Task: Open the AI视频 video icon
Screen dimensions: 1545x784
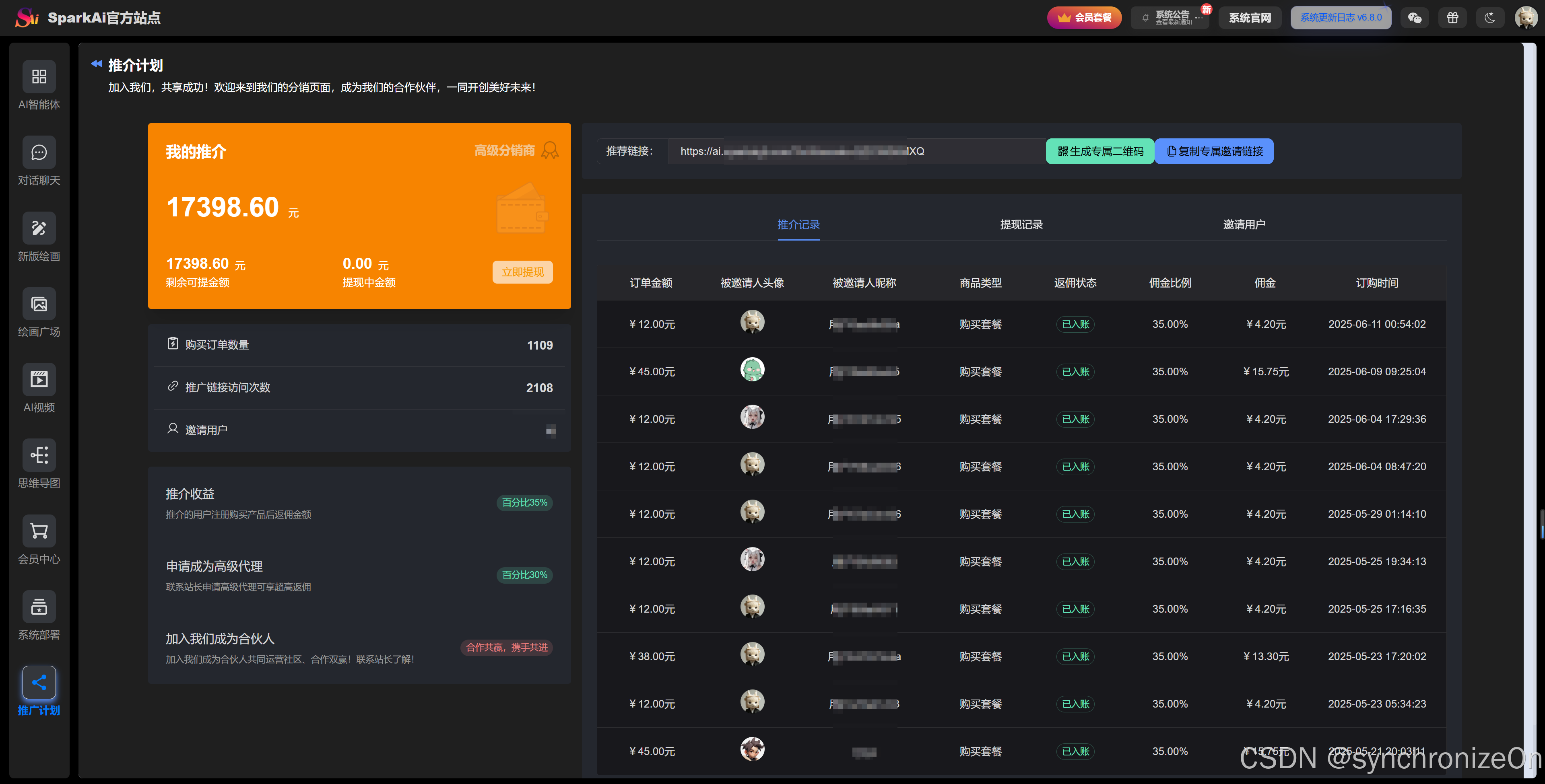Action: coord(39,379)
